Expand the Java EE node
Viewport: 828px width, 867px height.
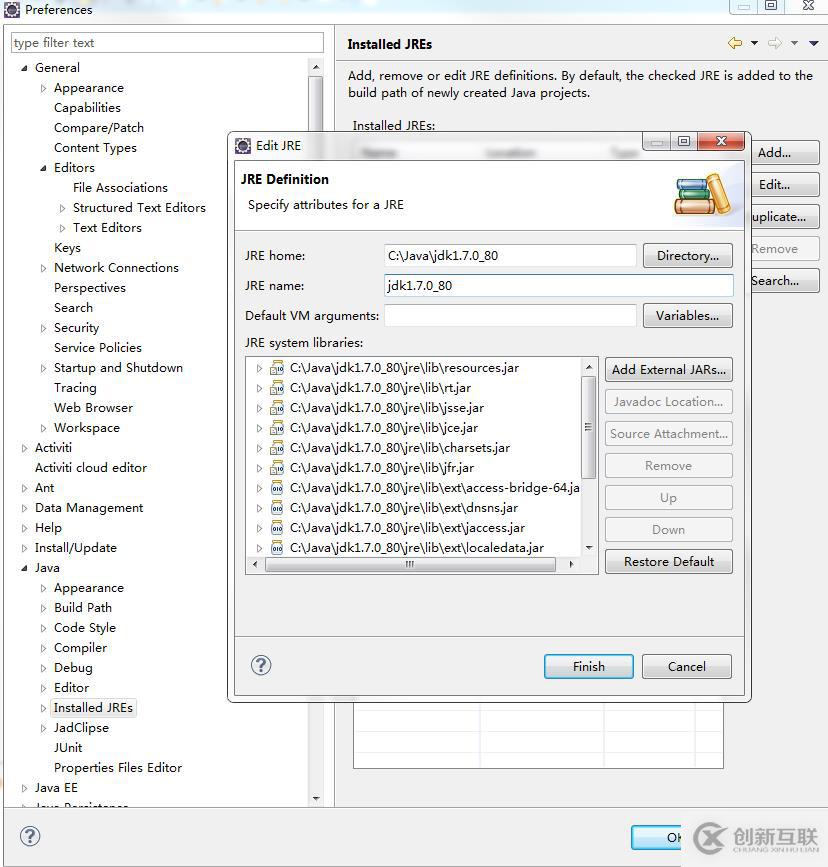(24, 788)
